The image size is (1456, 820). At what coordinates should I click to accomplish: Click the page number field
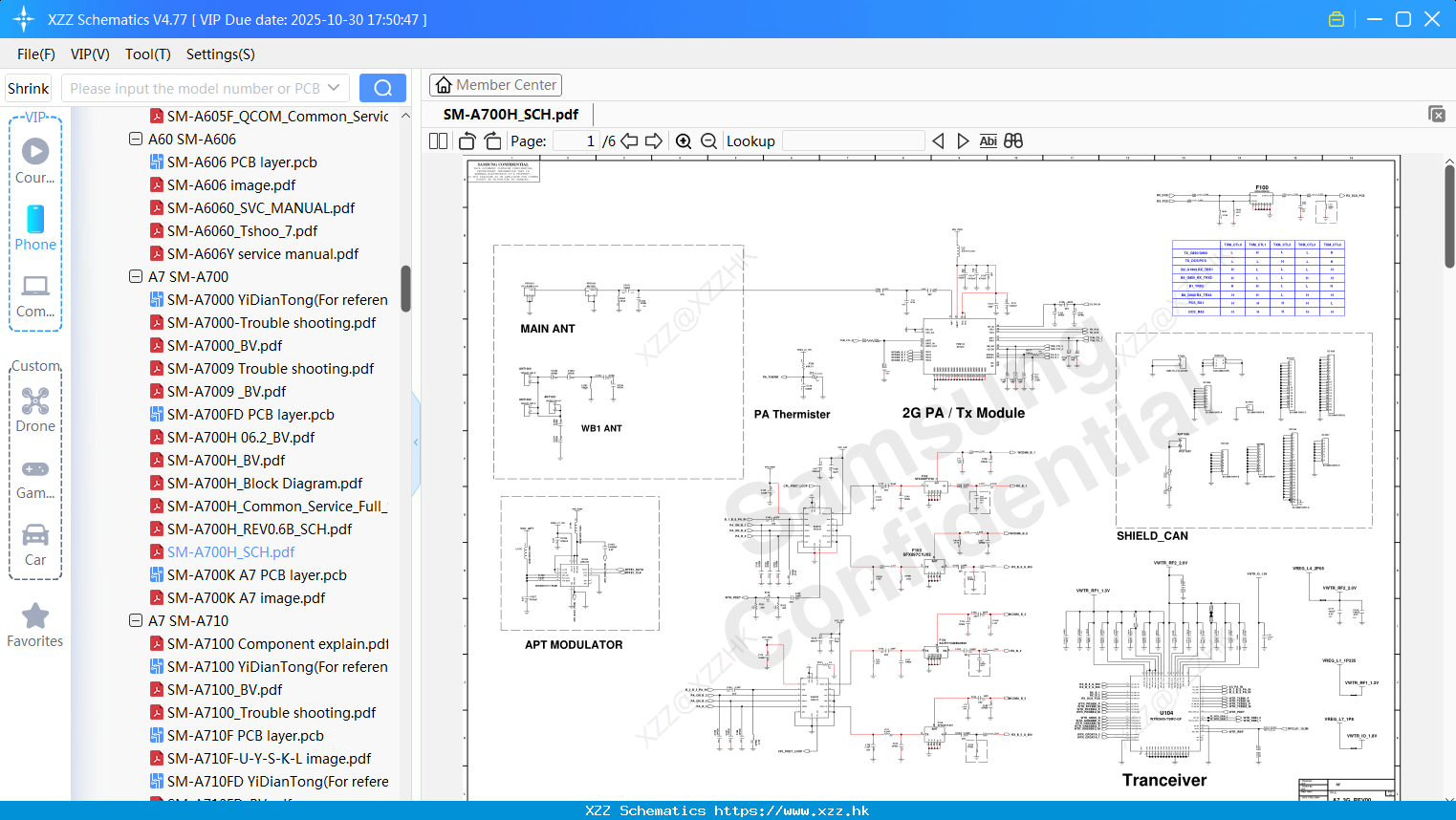(x=576, y=140)
